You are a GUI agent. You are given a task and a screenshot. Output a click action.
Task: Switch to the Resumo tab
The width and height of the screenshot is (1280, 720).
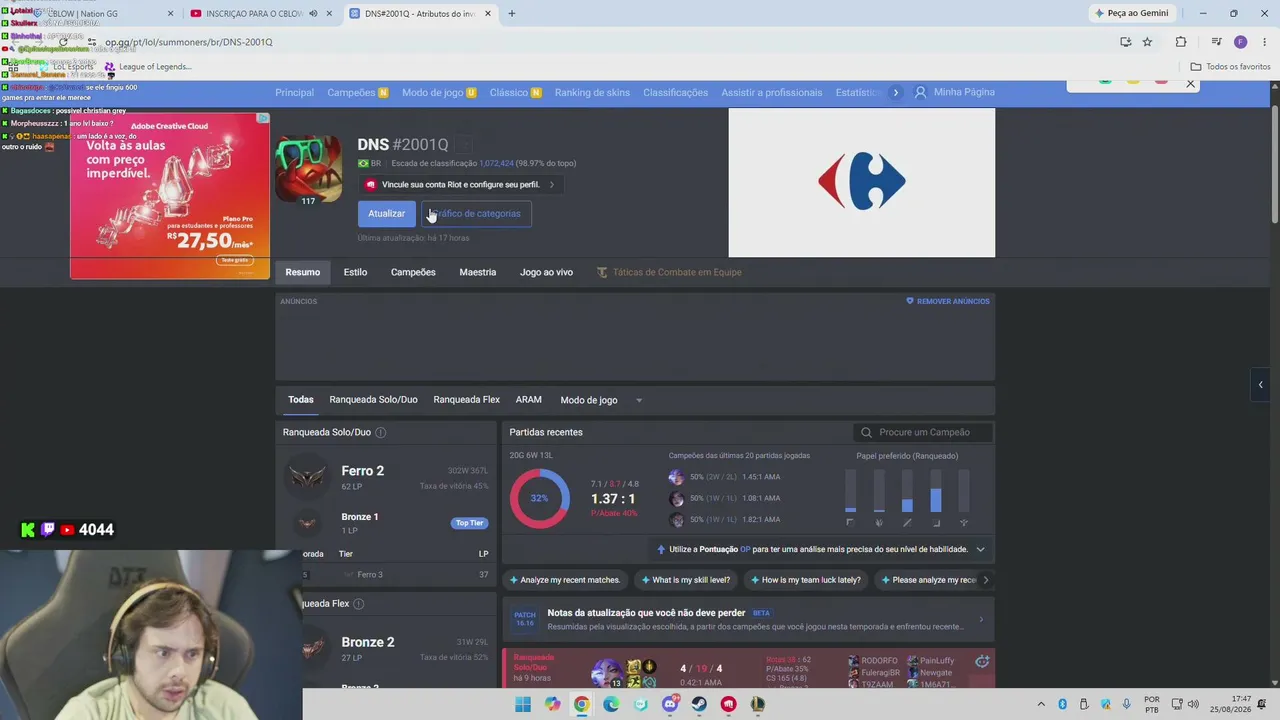[x=303, y=272]
